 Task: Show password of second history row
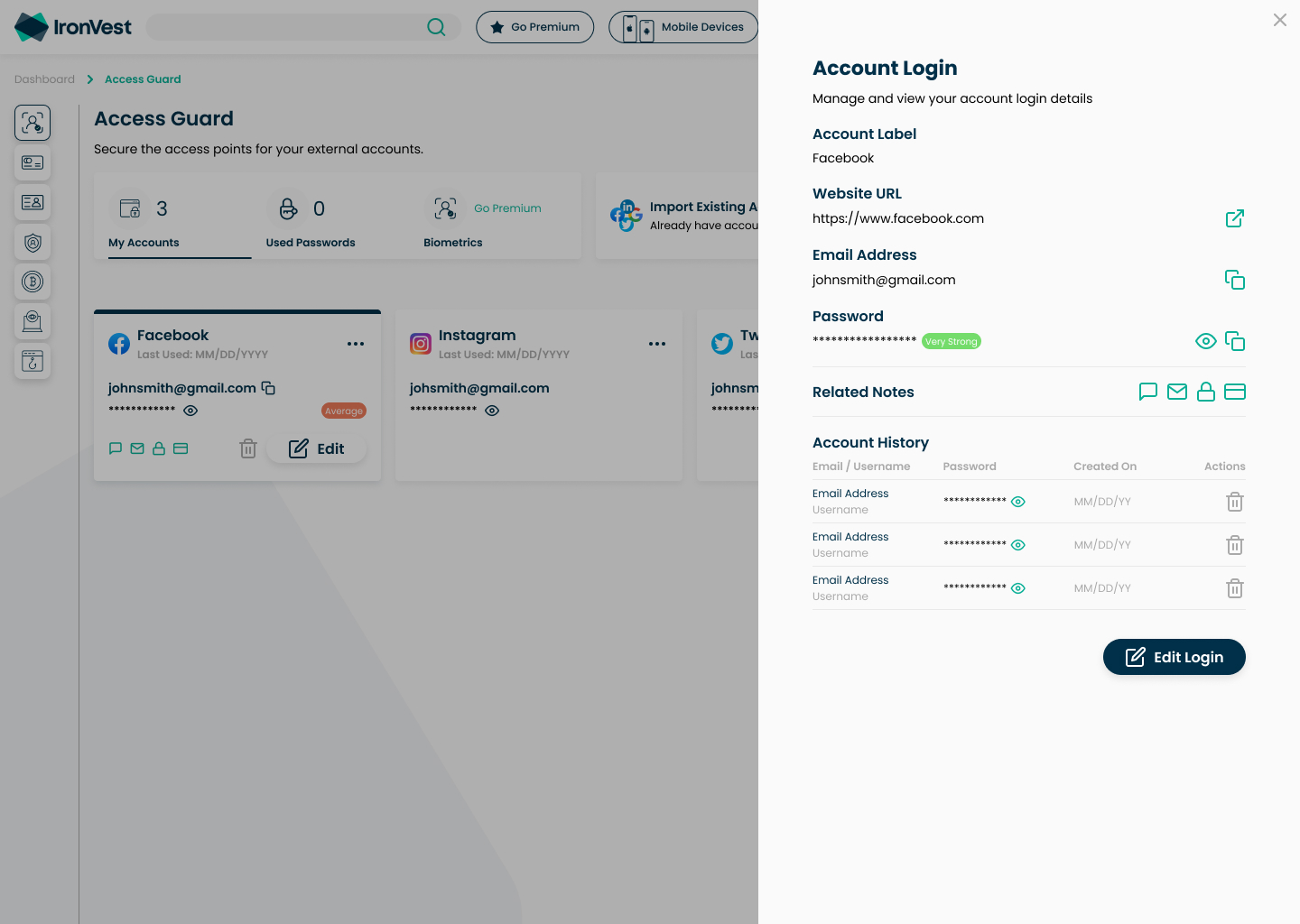[1018, 545]
